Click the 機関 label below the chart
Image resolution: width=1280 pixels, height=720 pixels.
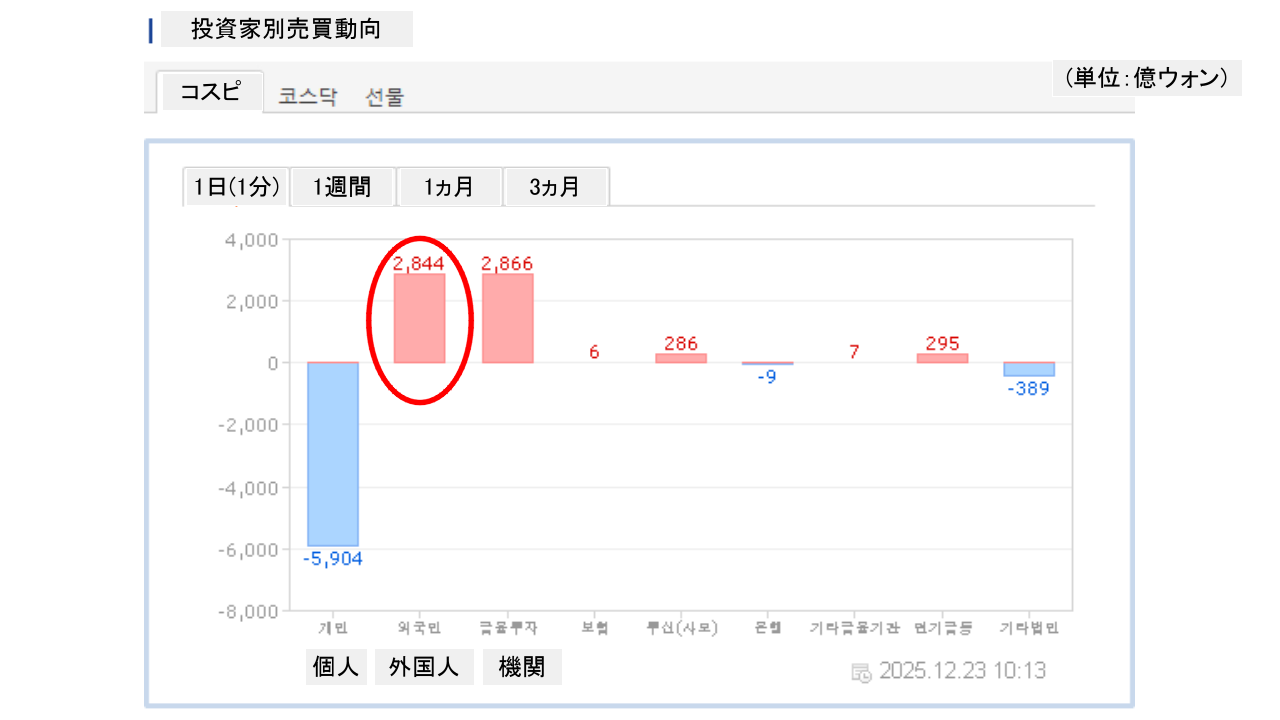click(x=521, y=667)
